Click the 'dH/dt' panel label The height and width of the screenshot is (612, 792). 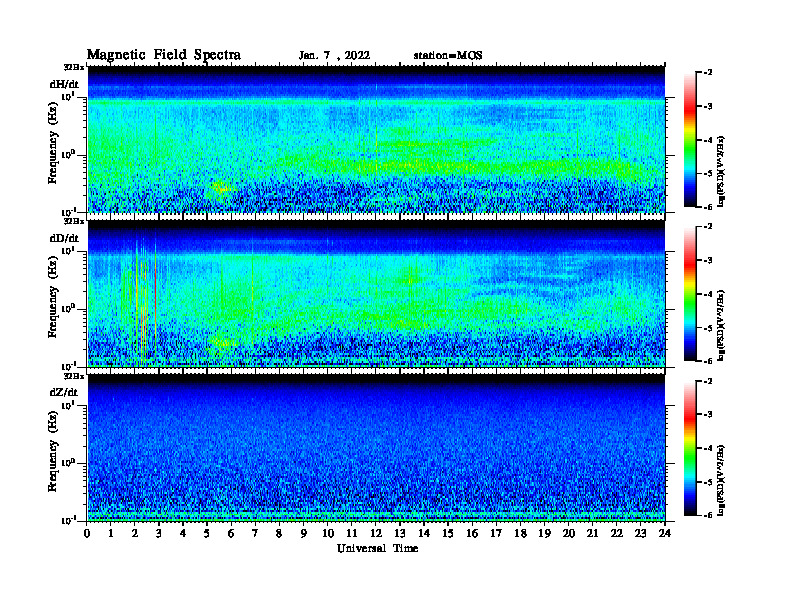(64, 84)
